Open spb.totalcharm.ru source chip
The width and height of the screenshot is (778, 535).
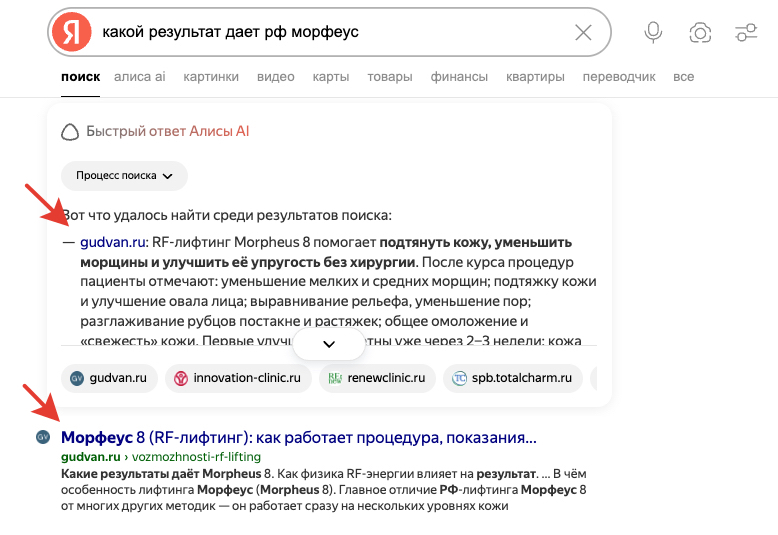click(513, 378)
